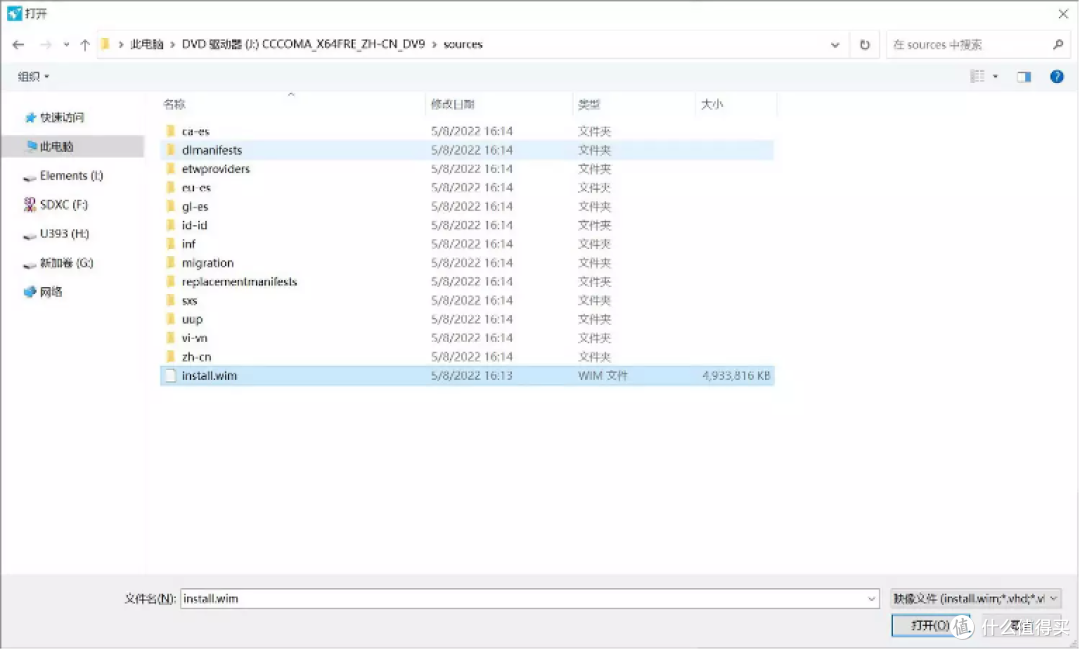Open the help question mark icon
This screenshot has width=1080, height=650.
tap(1057, 76)
